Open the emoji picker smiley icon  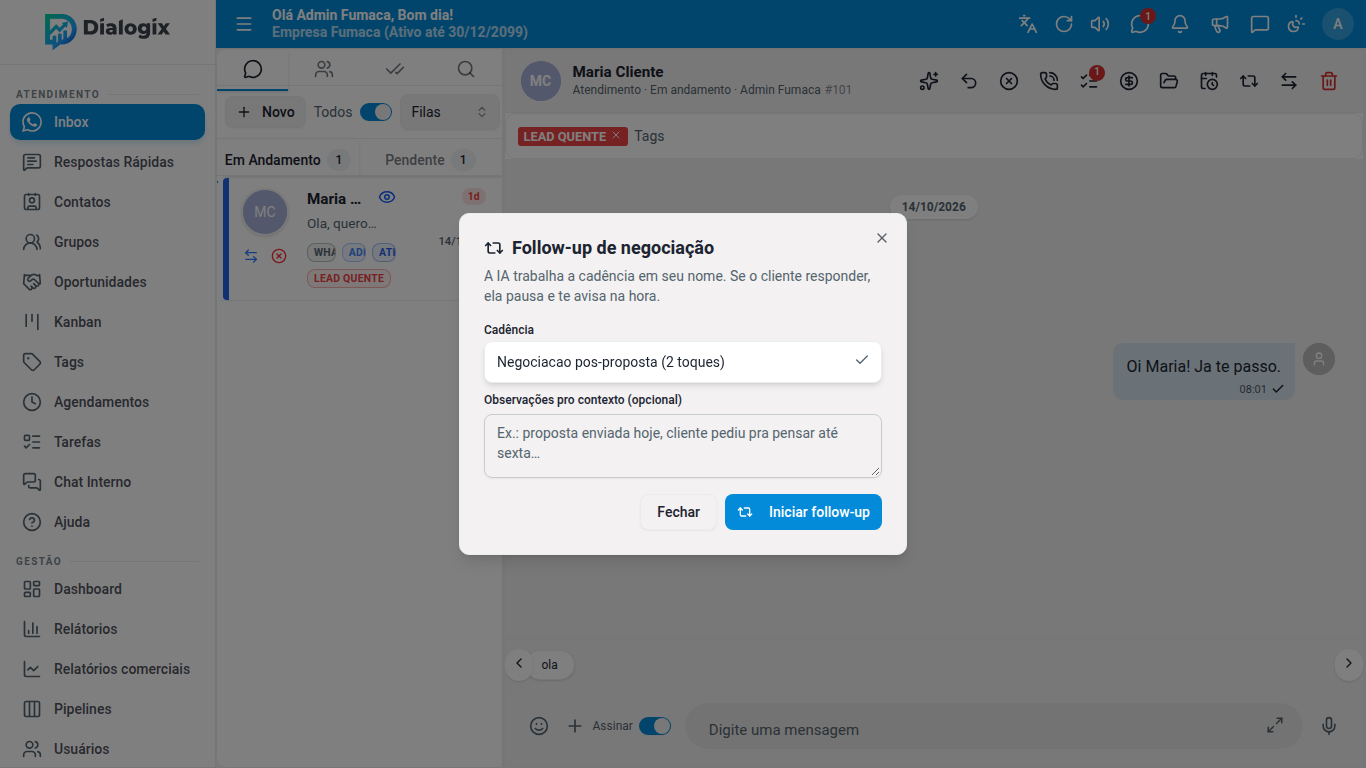[539, 726]
